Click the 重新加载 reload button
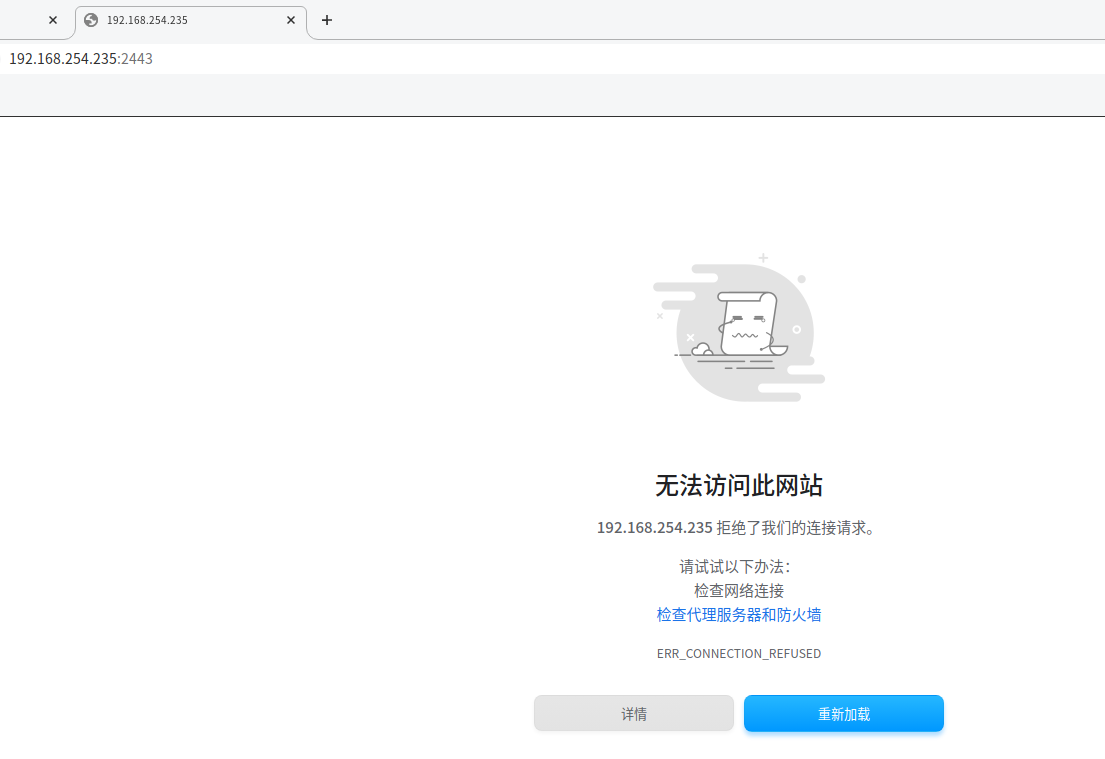 844,714
